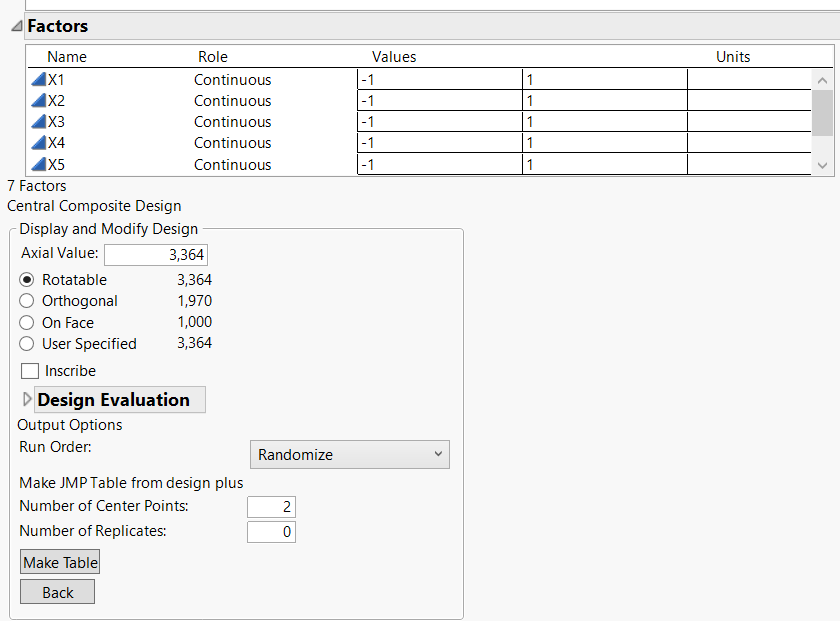This screenshot has height=621, width=840.
Task: Click the Rotatable value 3,364
Action: [194, 280]
